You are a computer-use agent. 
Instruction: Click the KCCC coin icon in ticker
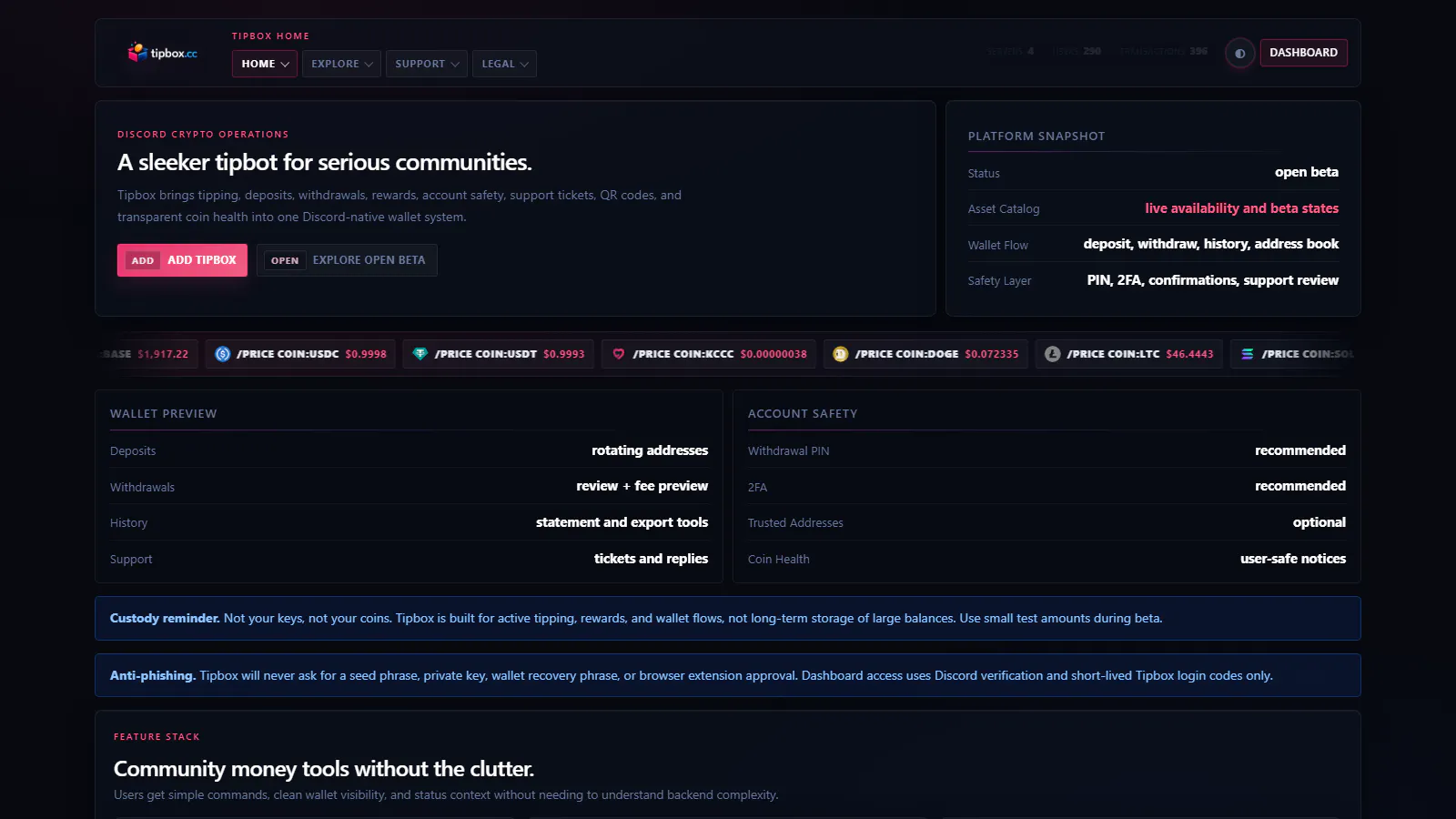click(619, 354)
